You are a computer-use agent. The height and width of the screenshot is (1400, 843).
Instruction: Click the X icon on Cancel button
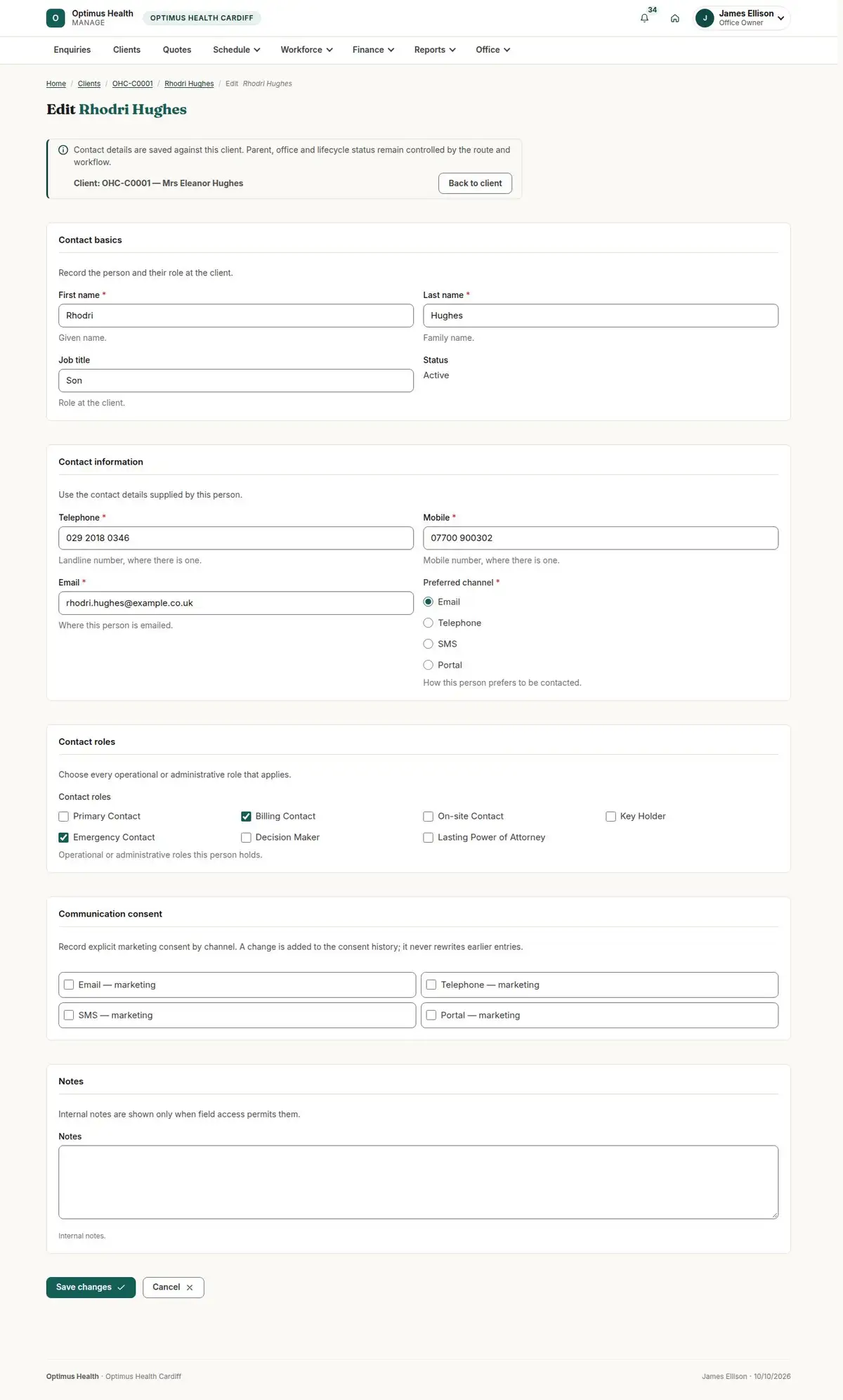[190, 1288]
